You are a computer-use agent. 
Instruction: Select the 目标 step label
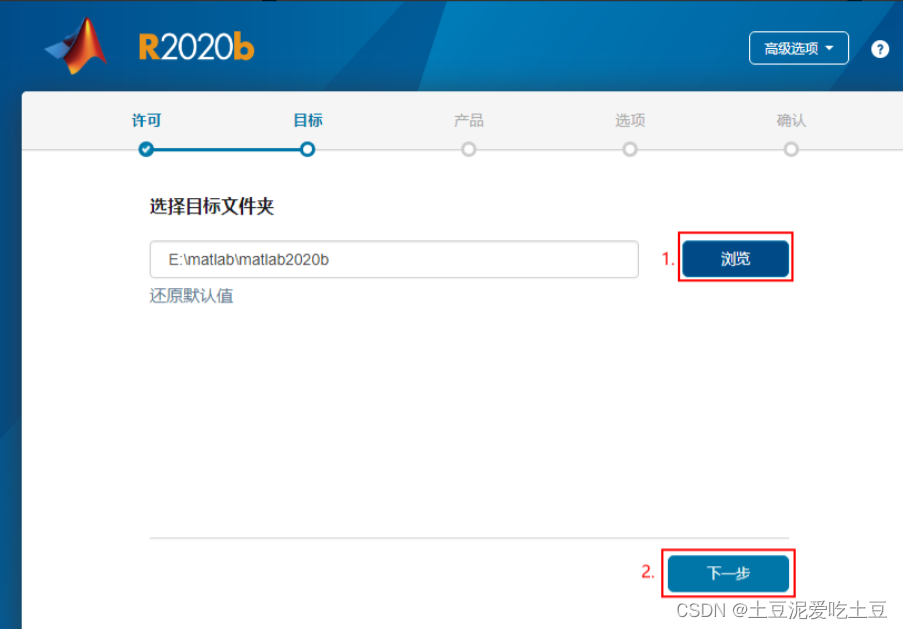click(308, 120)
